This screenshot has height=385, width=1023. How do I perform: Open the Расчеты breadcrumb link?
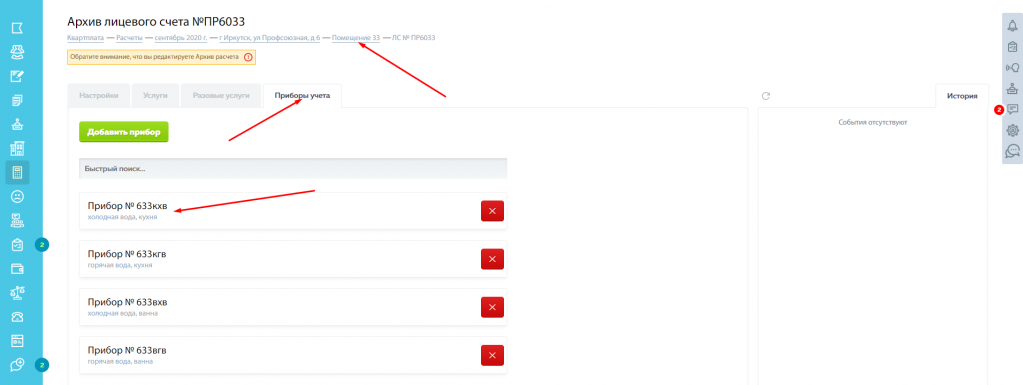pyautogui.click(x=130, y=38)
